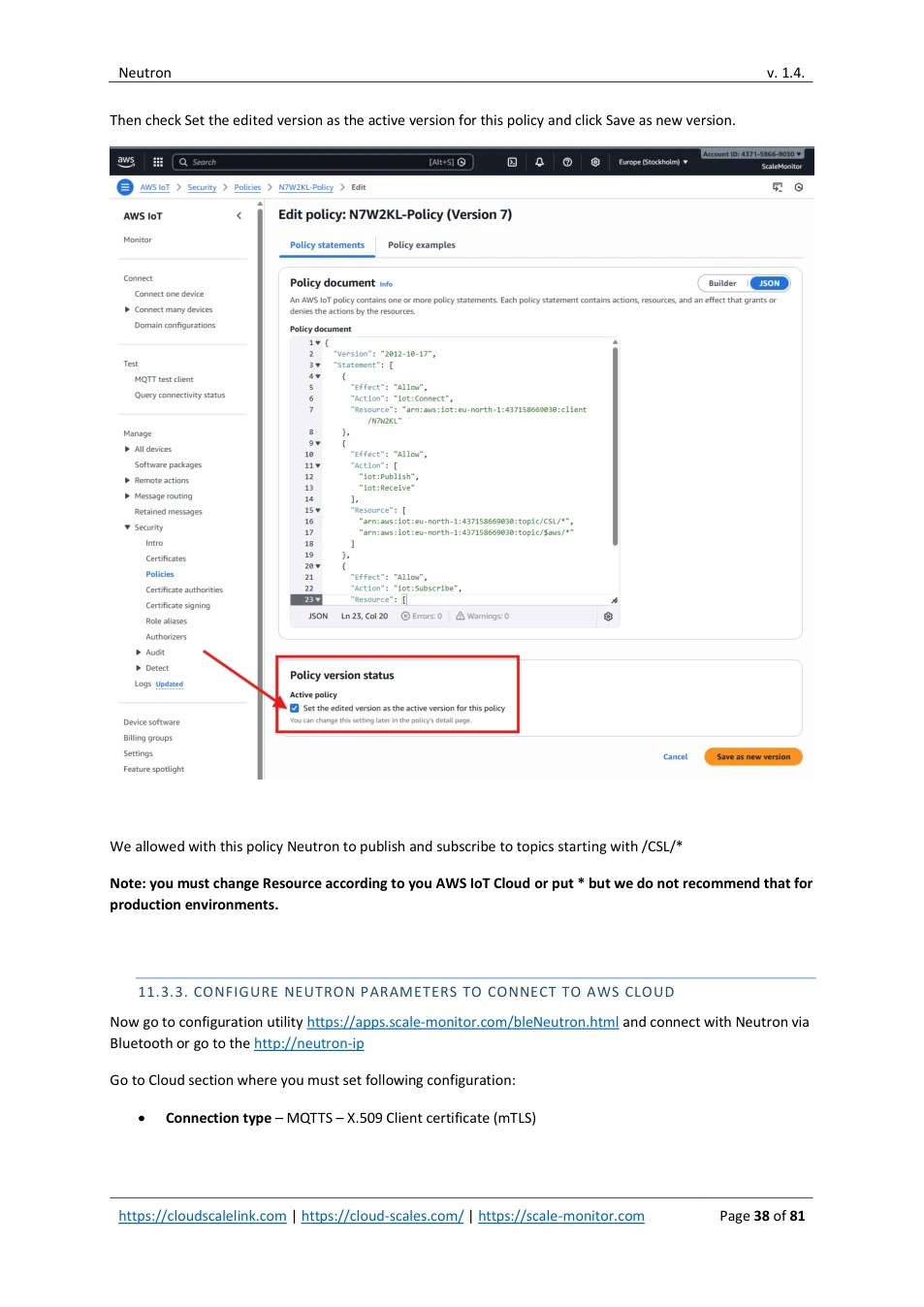Click the Save as new version button
Screen dimensions: 924x1307
753,757
